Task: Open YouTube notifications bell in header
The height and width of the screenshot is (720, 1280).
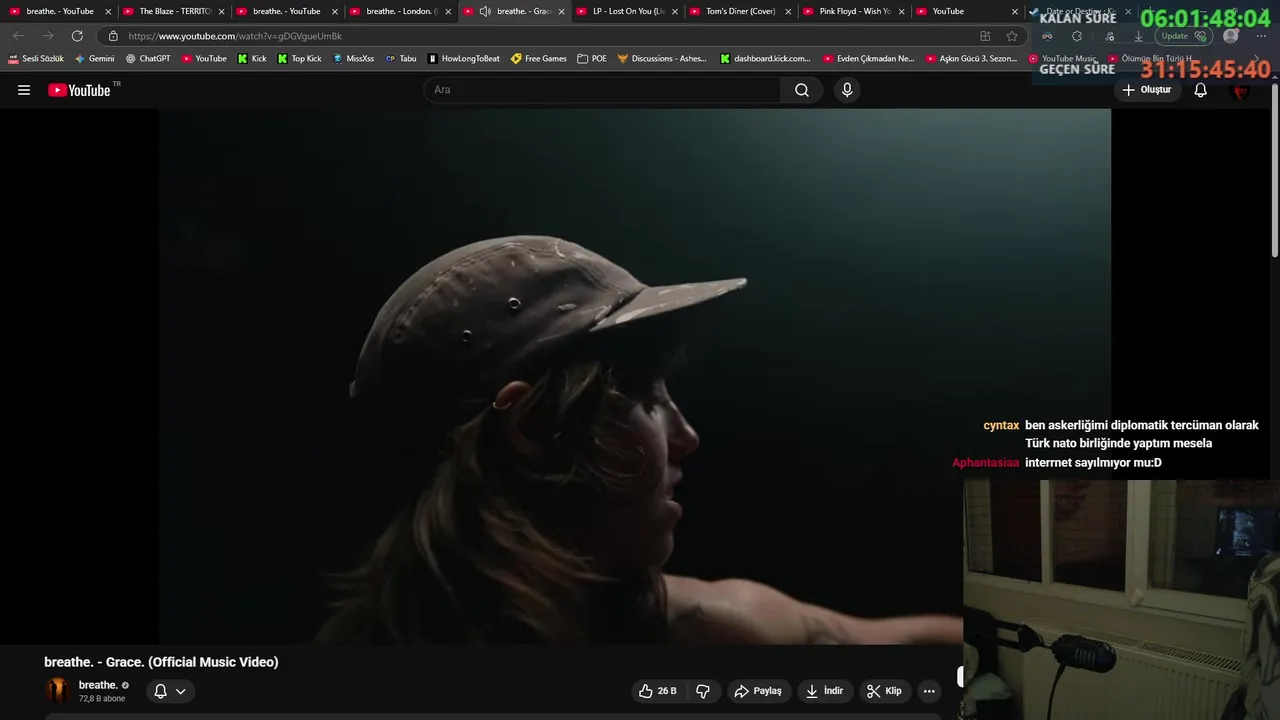Action: 1201,90
